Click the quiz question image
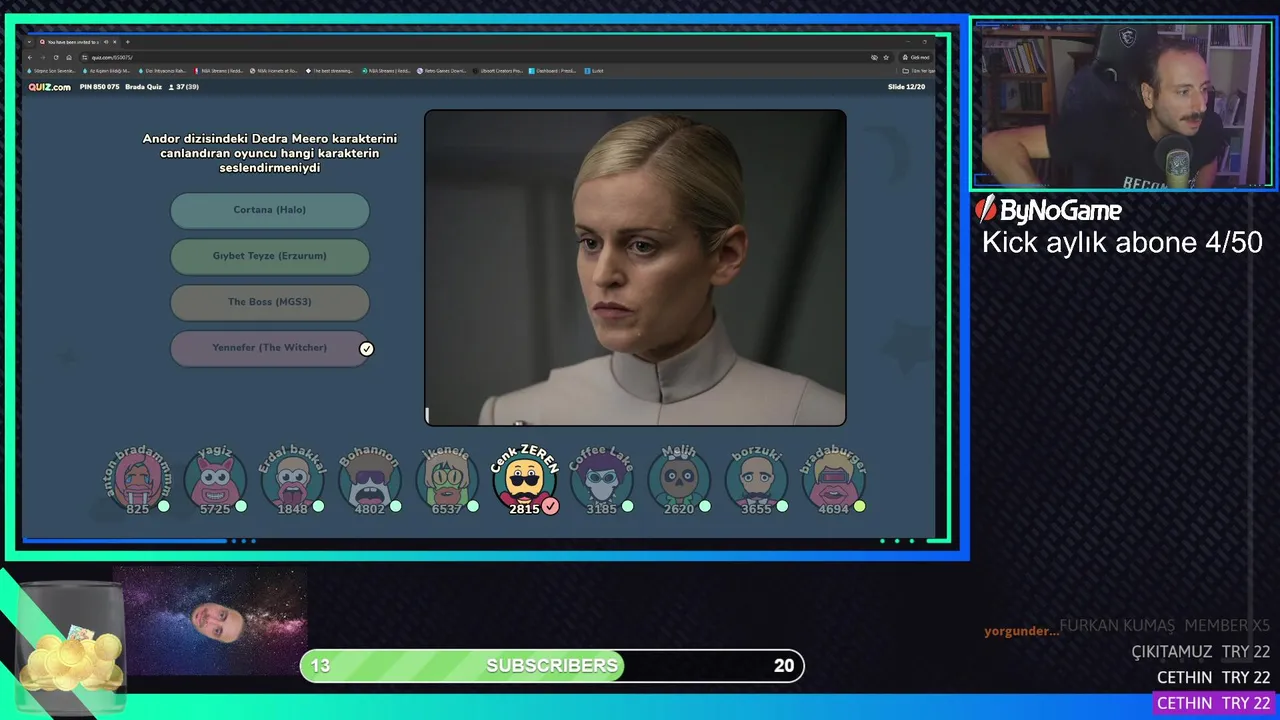The width and height of the screenshot is (1280, 720). click(635, 268)
